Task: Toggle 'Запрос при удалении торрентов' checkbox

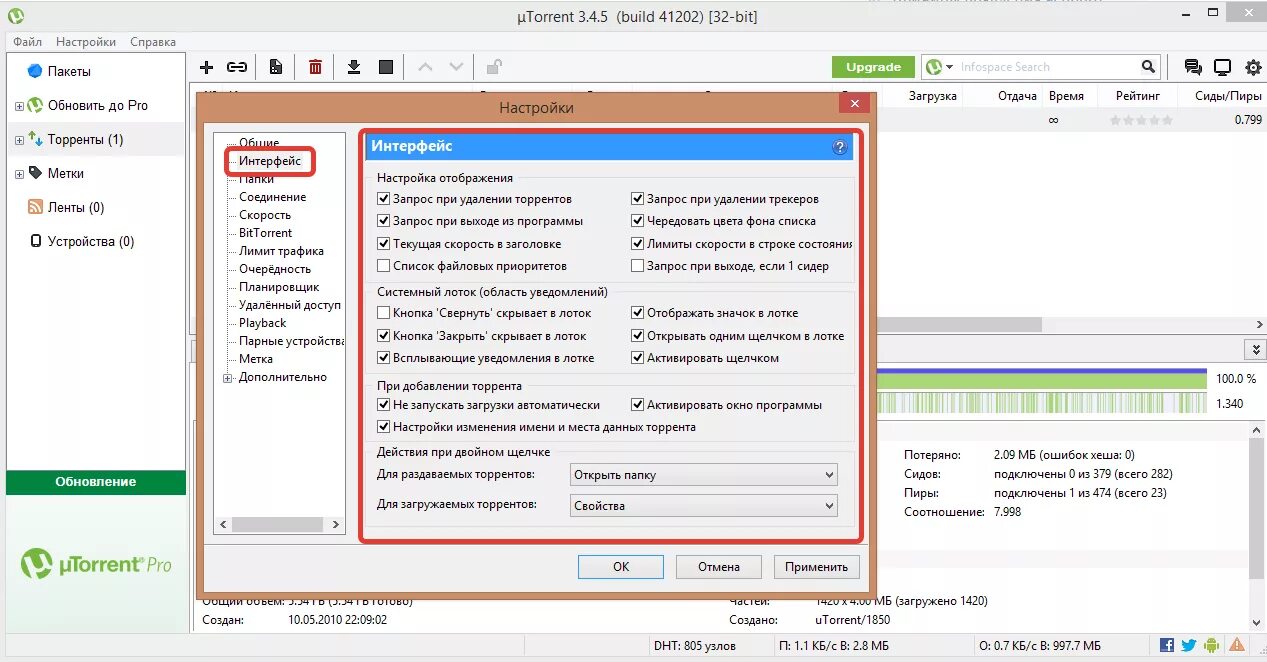Action: point(384,199)
